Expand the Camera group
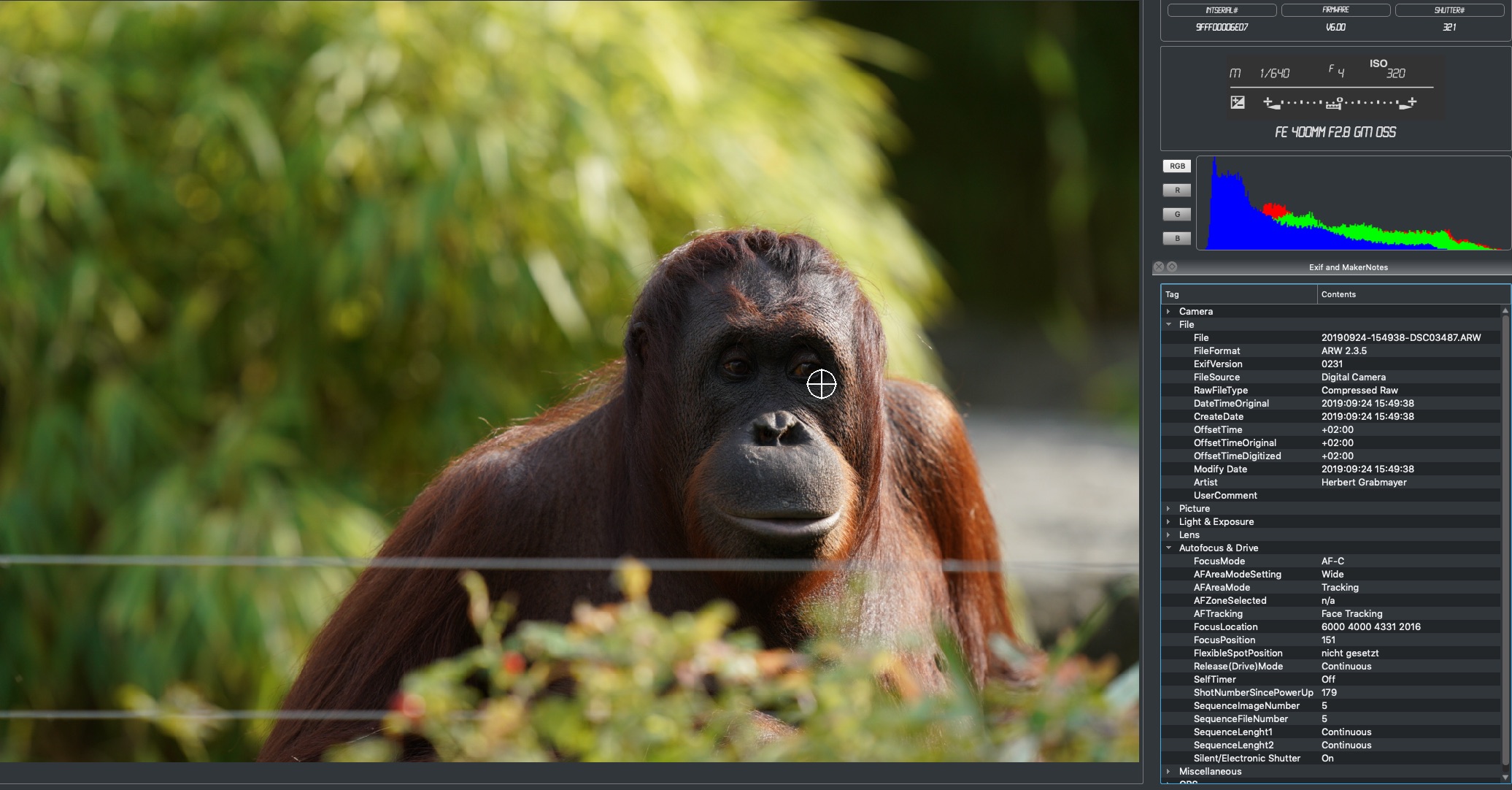This screenshot has height=790, width=1512. tap(1168, 311)
